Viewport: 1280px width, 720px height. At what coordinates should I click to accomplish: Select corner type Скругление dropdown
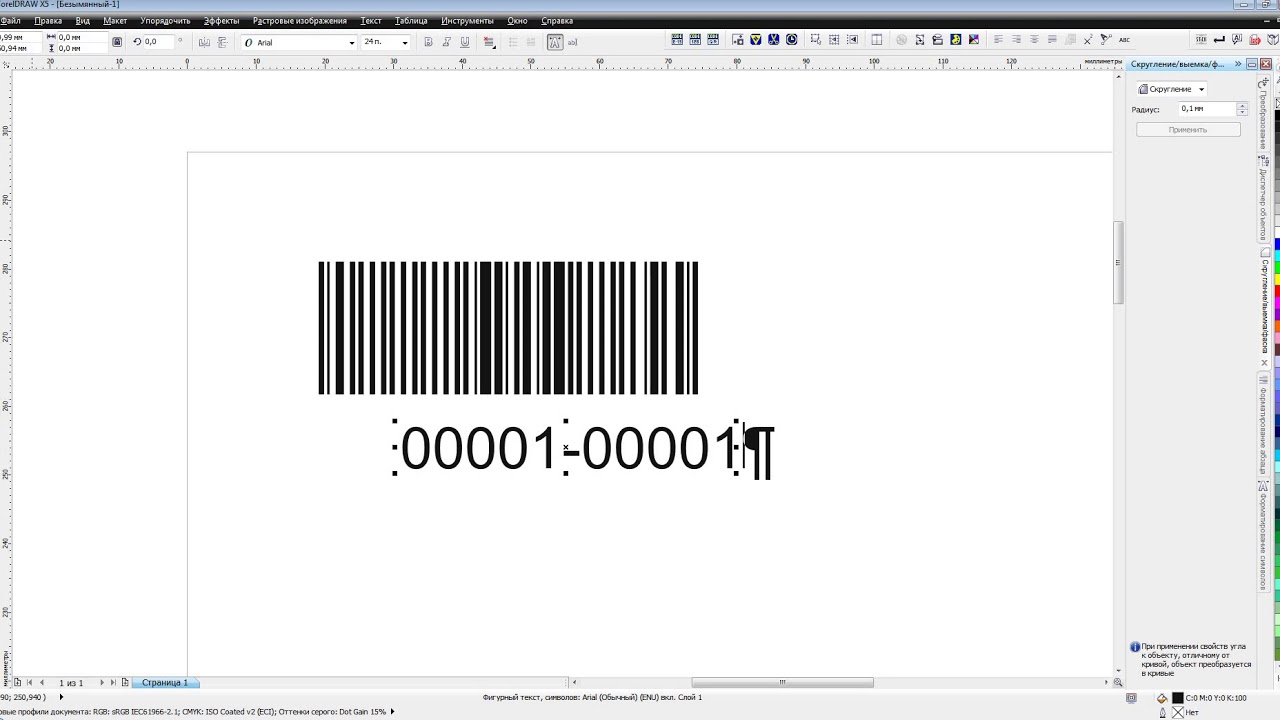[1172, 89]
